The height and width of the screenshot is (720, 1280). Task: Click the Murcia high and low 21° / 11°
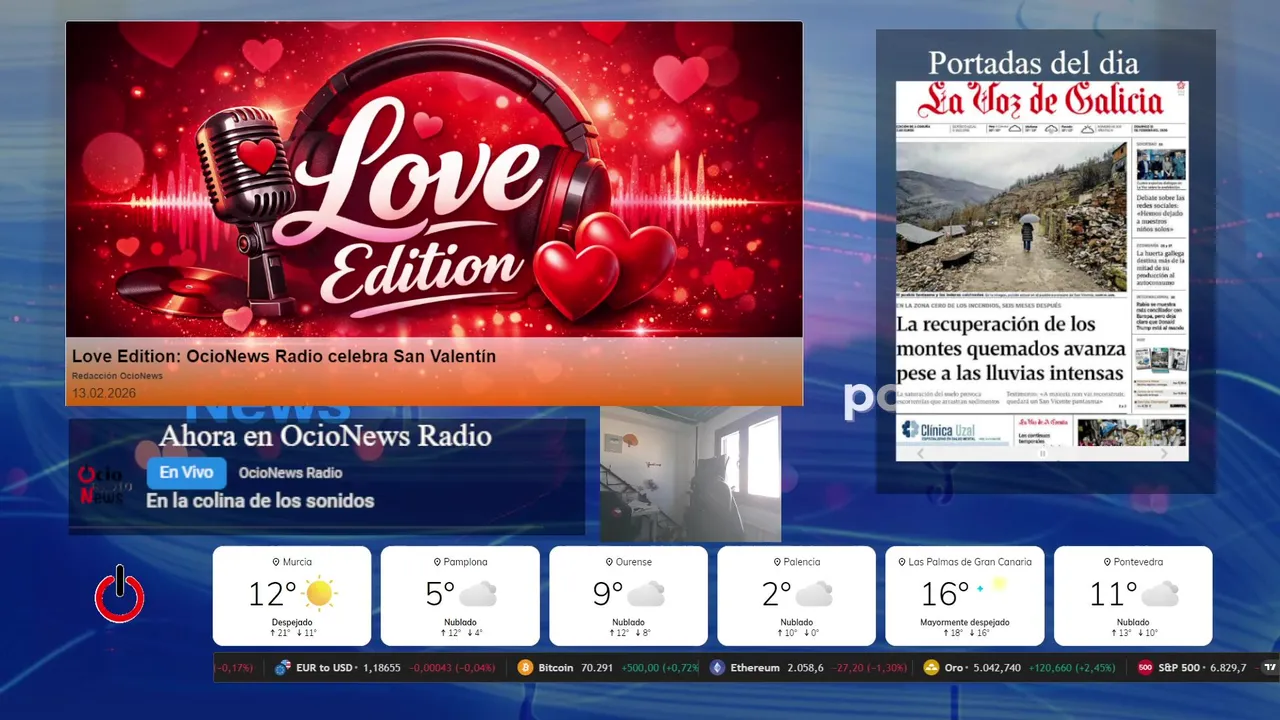292,633
